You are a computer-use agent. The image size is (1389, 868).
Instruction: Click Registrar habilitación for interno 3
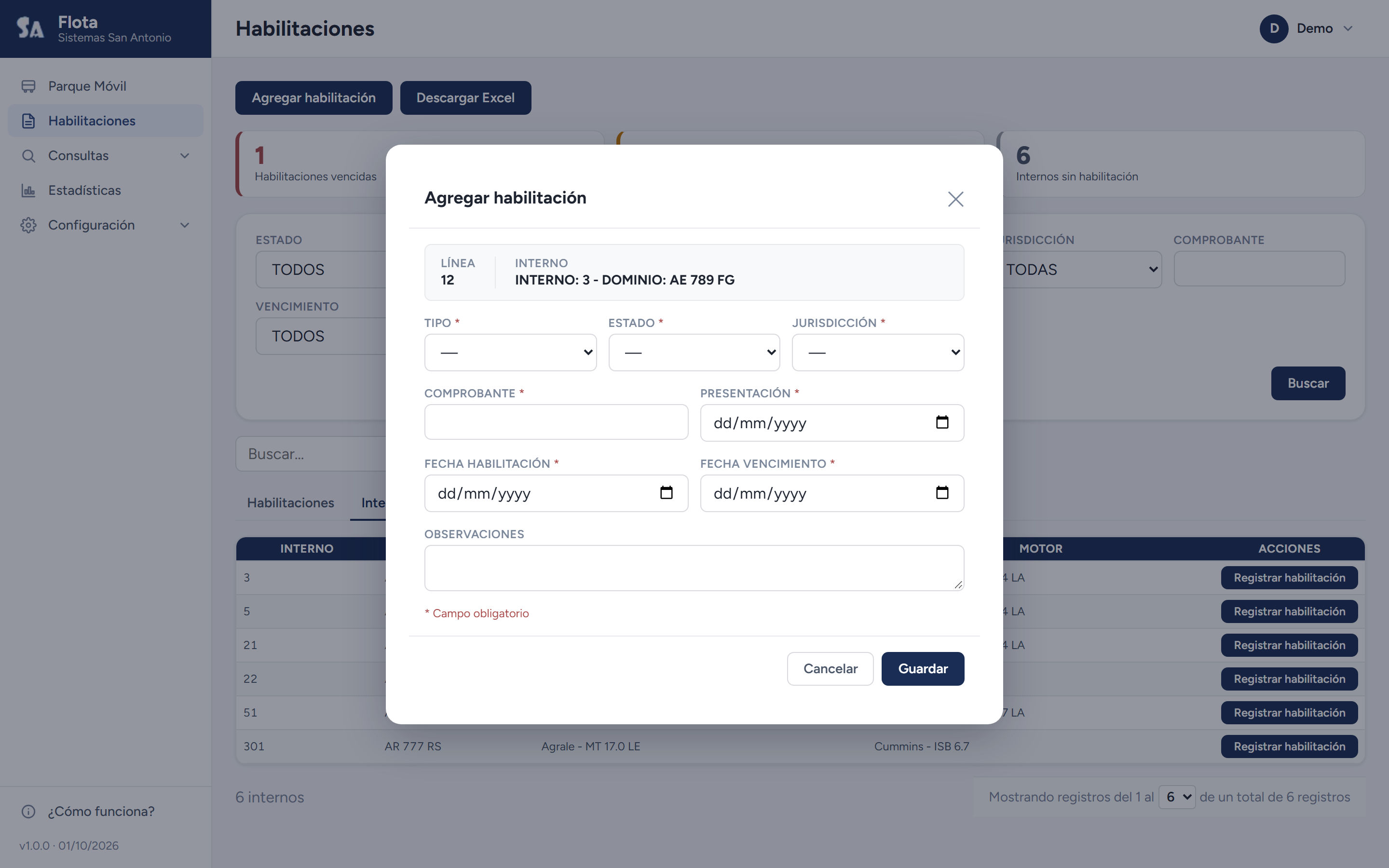pyautogui.click(x=1289, y=578)
